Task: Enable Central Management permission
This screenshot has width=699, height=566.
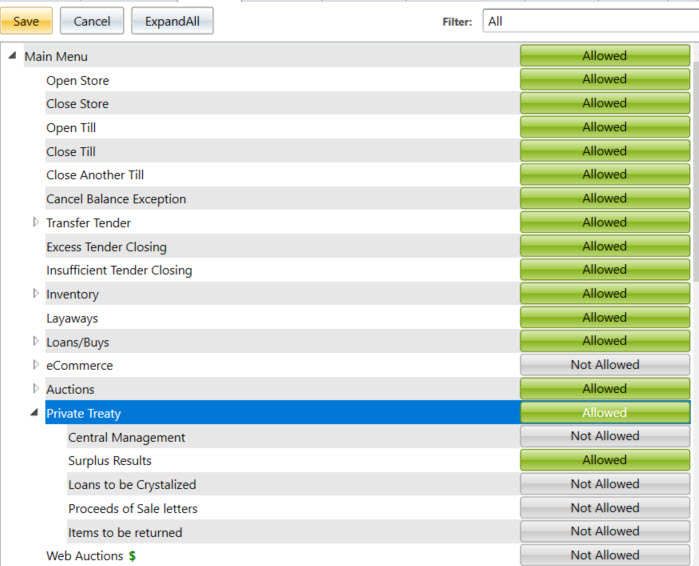Action: (605, 436)
